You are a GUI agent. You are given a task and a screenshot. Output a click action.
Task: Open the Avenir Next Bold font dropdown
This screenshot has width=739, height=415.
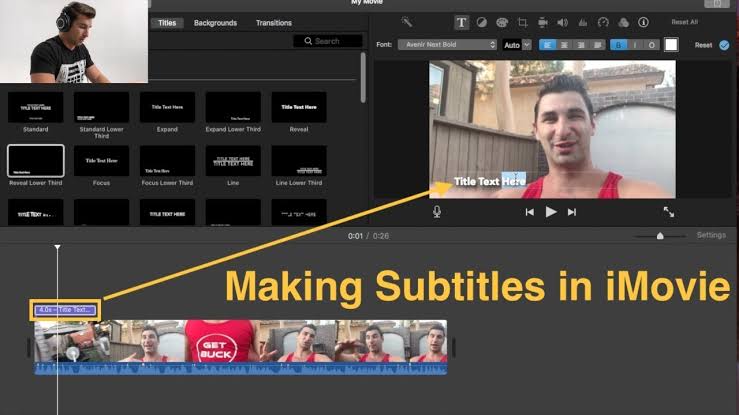(447, 45)
